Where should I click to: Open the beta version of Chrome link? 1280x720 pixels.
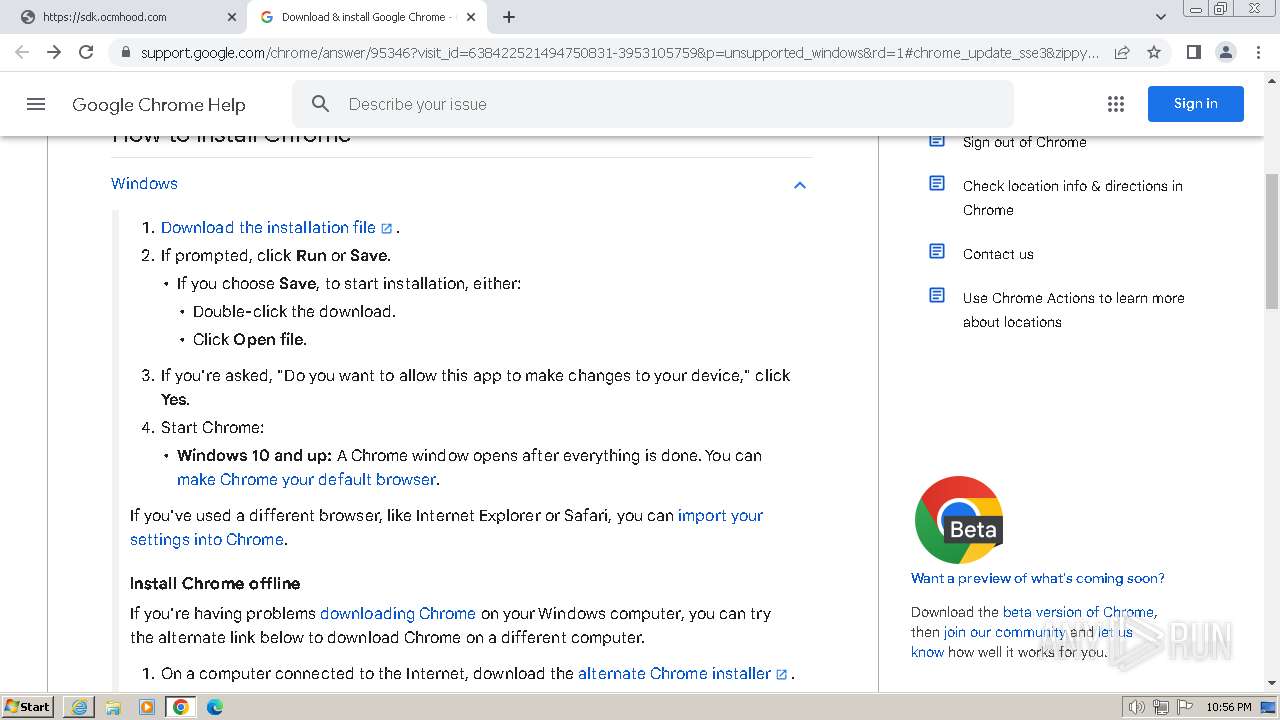1078,612
